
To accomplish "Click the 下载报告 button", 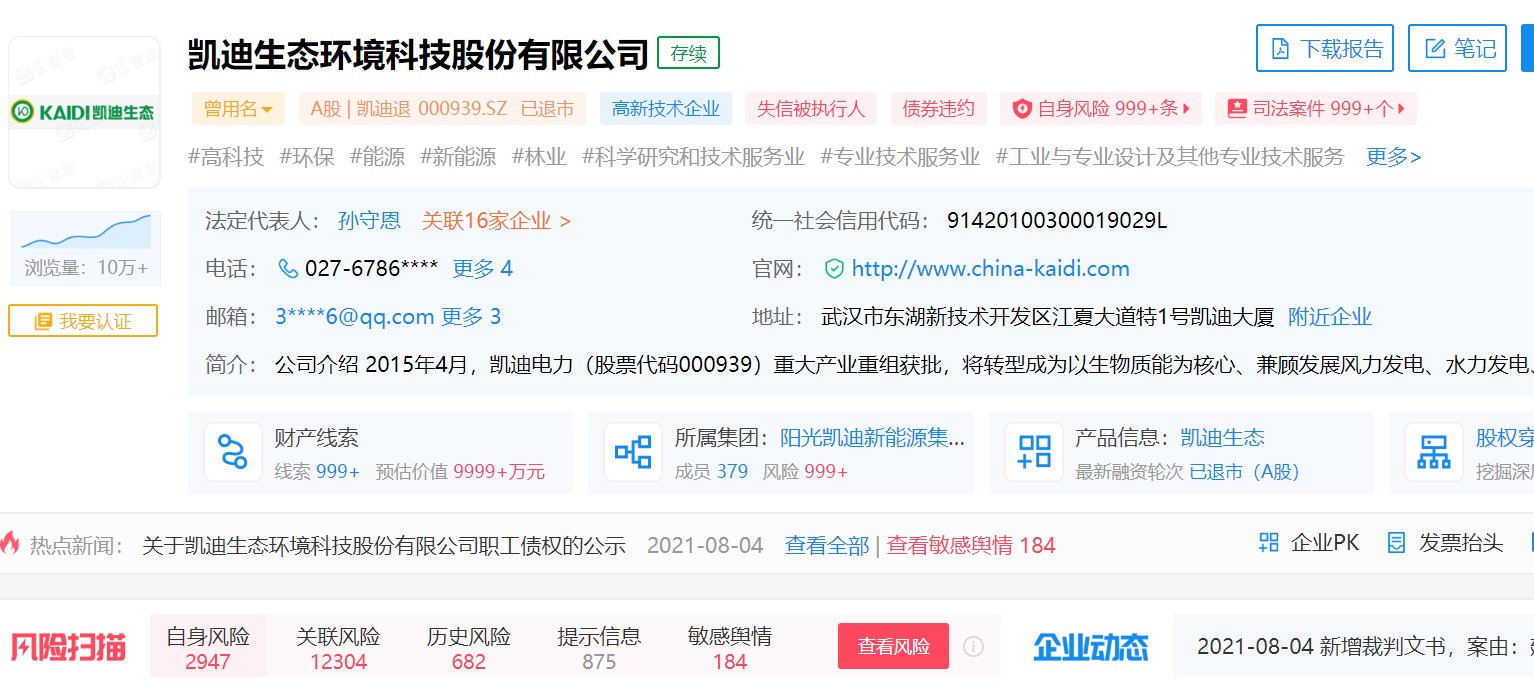I will click(1325, 48).
